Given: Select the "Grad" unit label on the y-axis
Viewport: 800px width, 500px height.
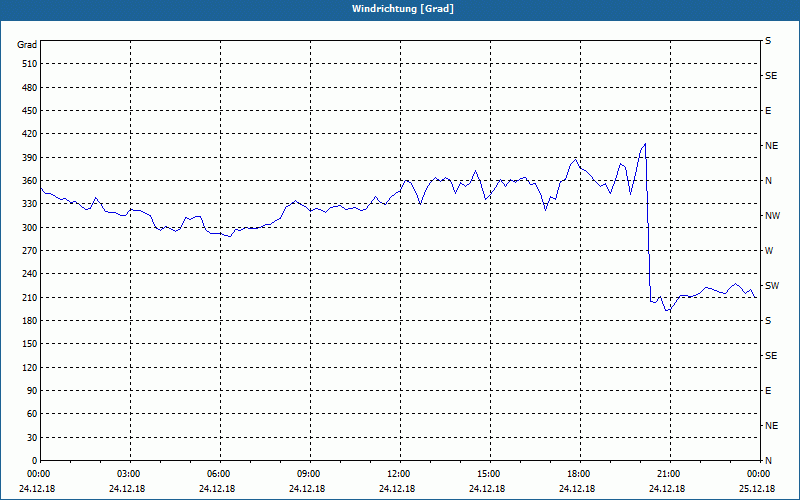Looking at the screenshot, I should click(27, 45).
